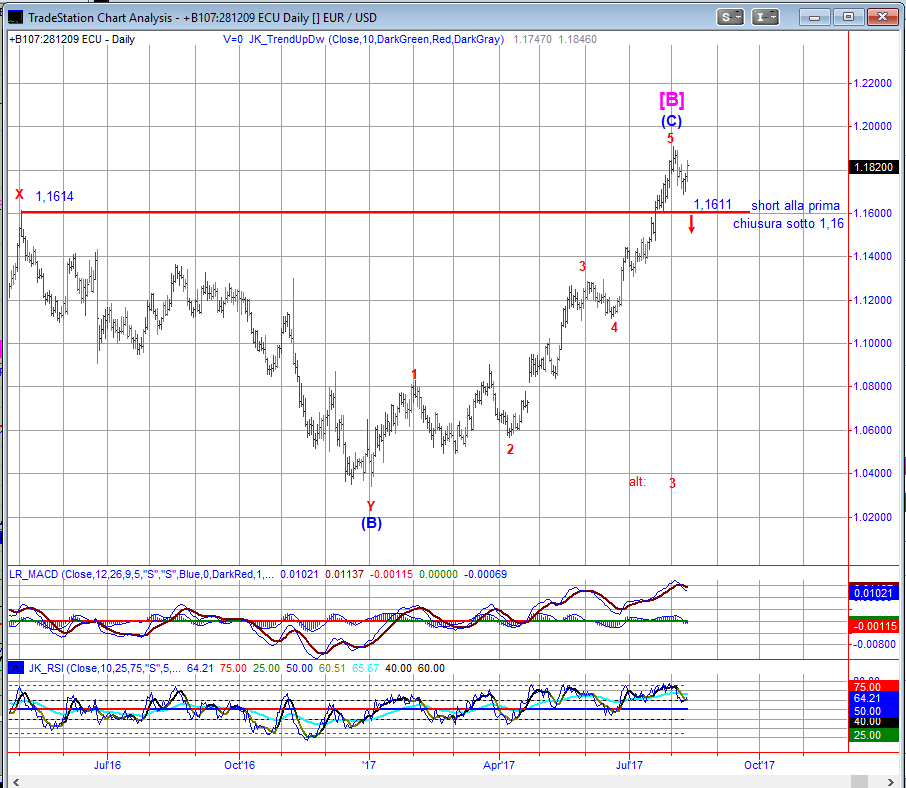Click the blue (C) wave label
Screen dimensions: 906x788
click(x=671, y=121)
